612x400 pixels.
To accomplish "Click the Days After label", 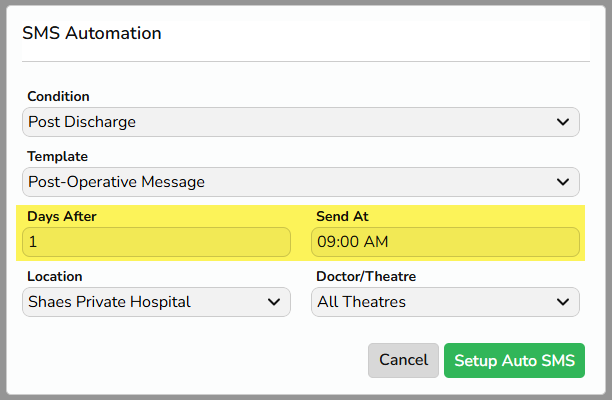I will 62,217.
